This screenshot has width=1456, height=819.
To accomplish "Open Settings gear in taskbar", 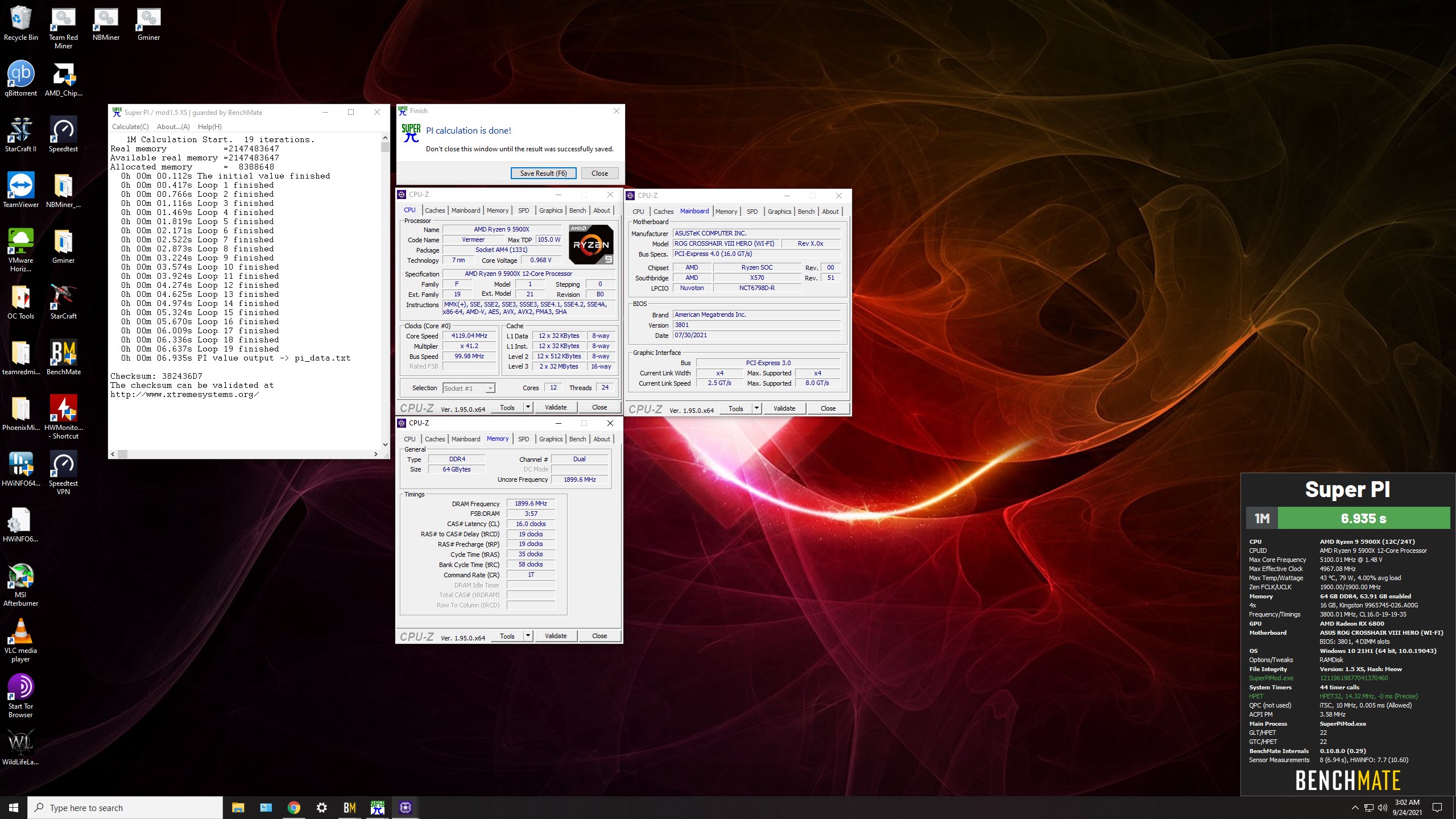I will (x=321, y=808).
